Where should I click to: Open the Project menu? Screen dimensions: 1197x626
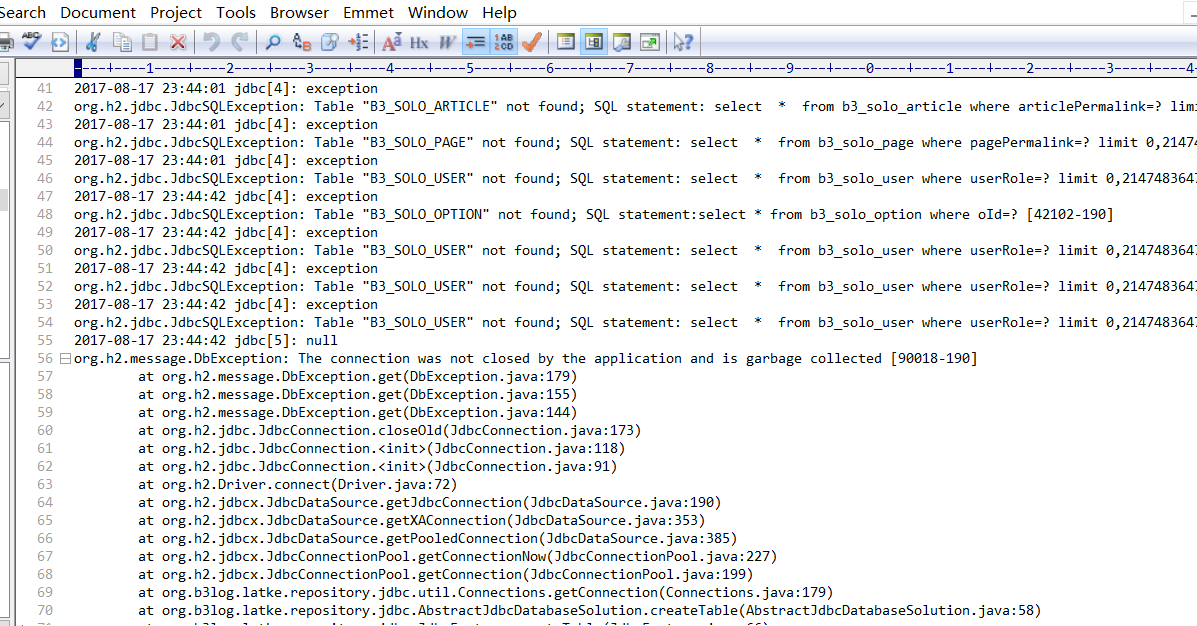click(x=176, y=12)
